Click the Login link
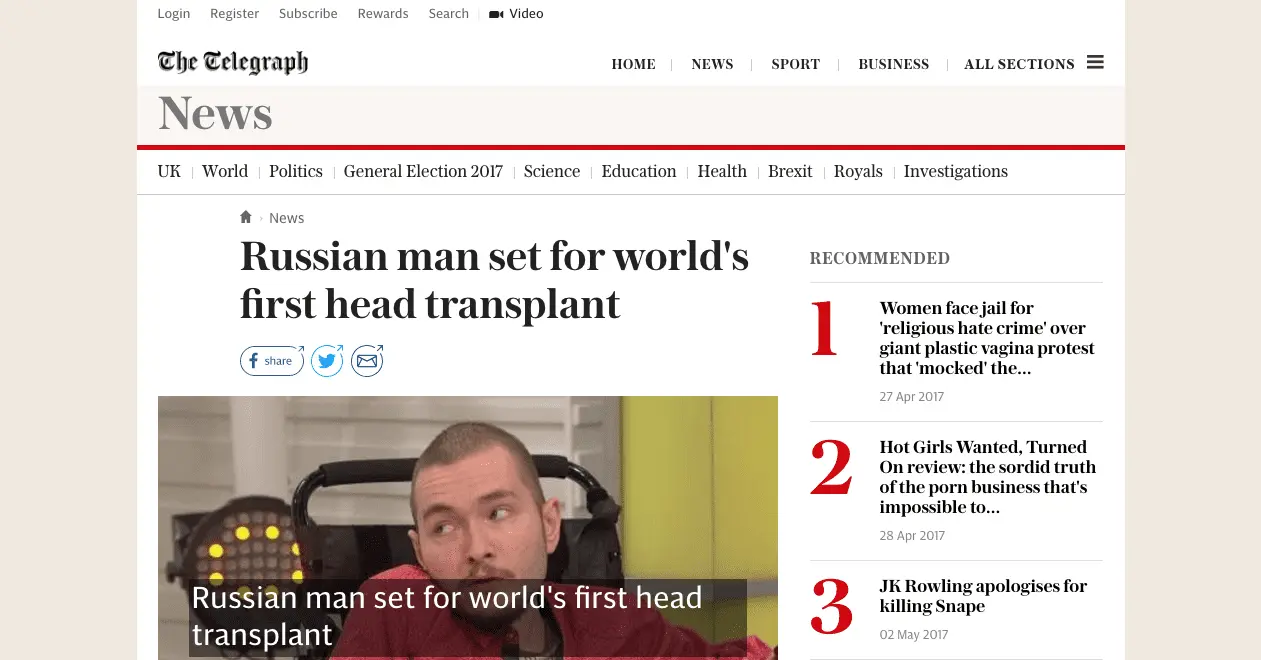Viewport: 1261px width, 660px height. pyautogui.click(x=174, y=14)
